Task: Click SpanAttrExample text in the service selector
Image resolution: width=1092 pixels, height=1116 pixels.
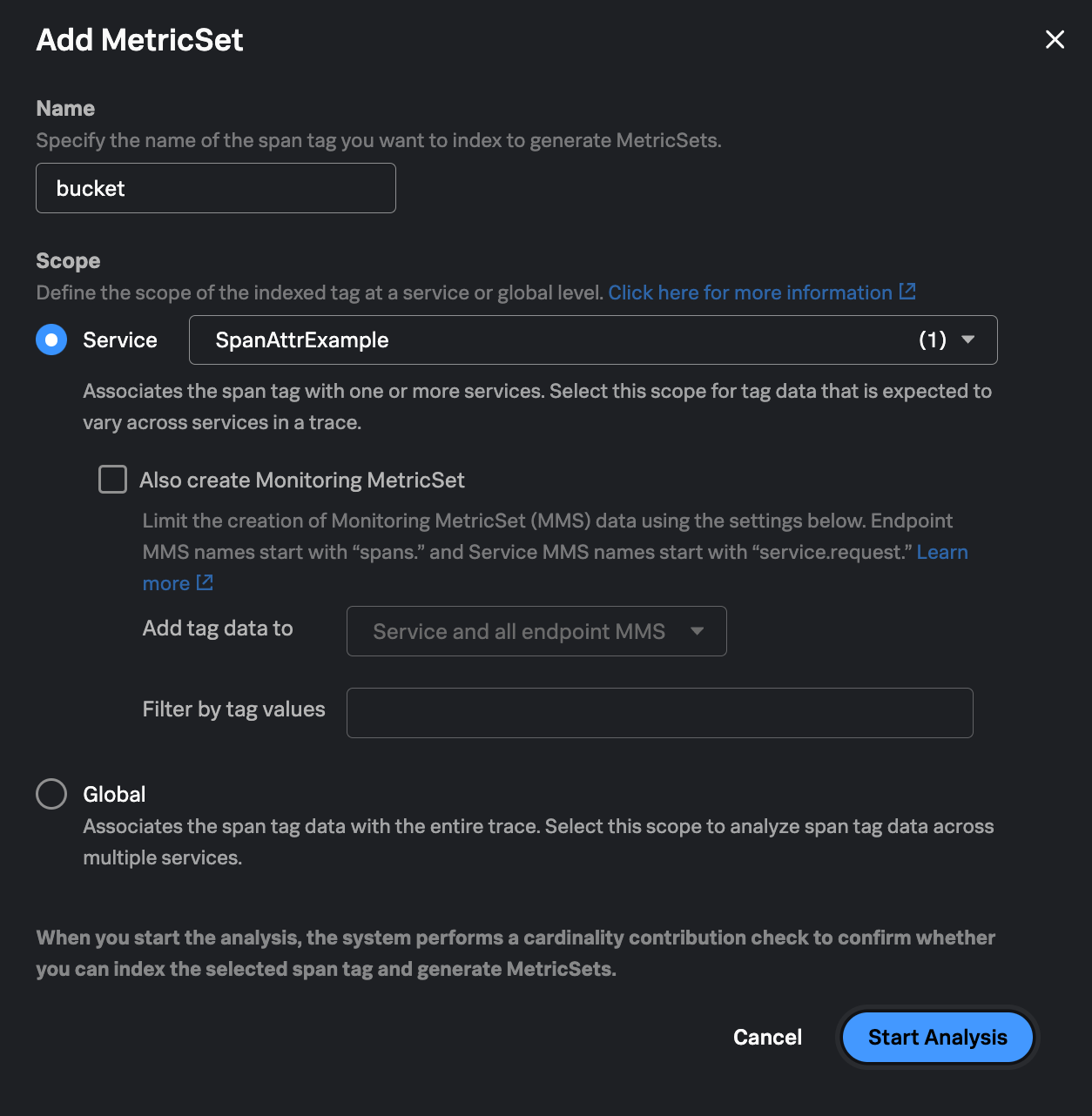Action: (301, 340)
